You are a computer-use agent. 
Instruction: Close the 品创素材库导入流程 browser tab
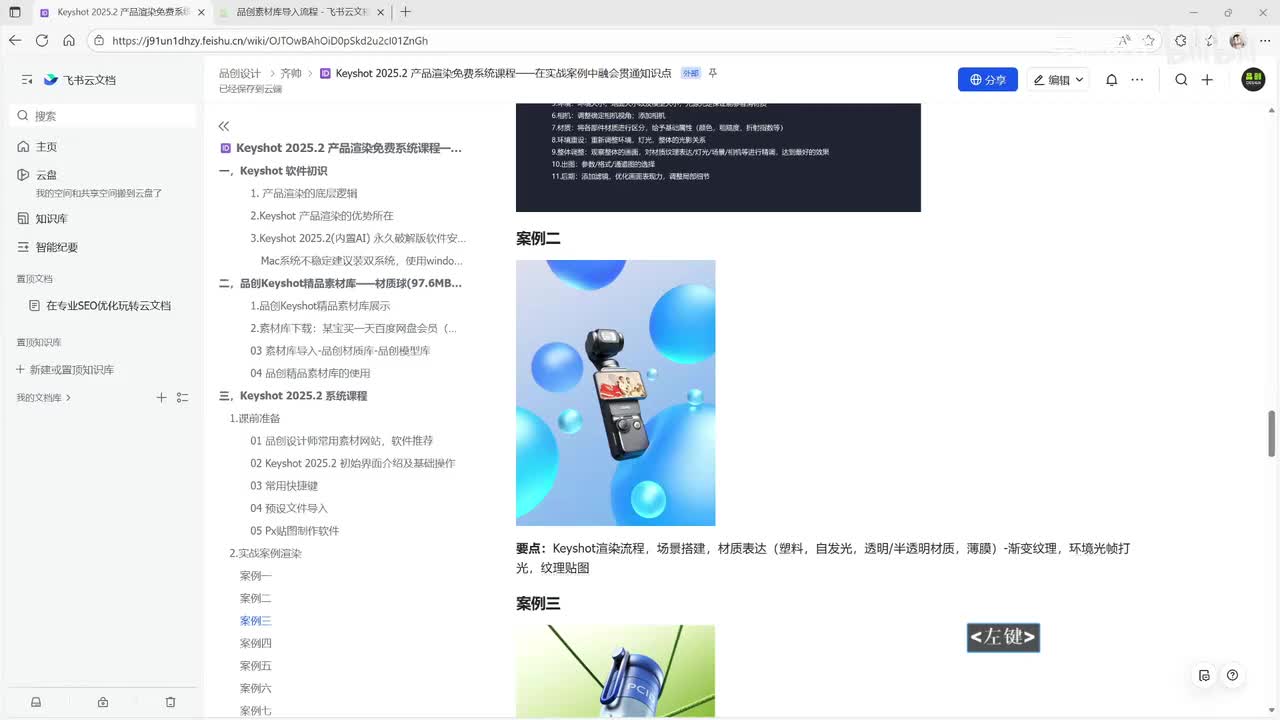(x=380, y=13)
